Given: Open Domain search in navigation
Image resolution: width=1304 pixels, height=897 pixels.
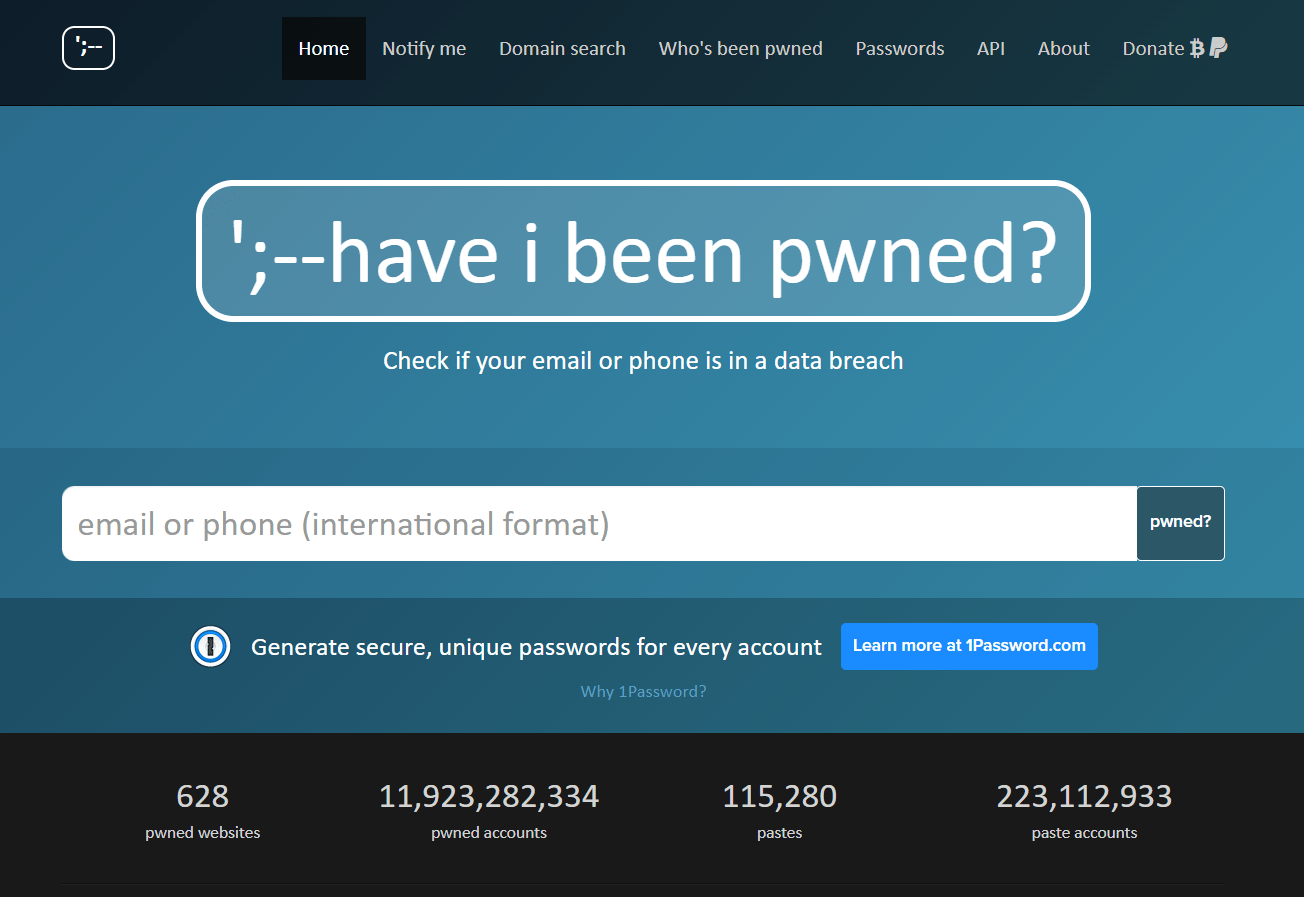Looking at the screenshot, I should 562,48.
